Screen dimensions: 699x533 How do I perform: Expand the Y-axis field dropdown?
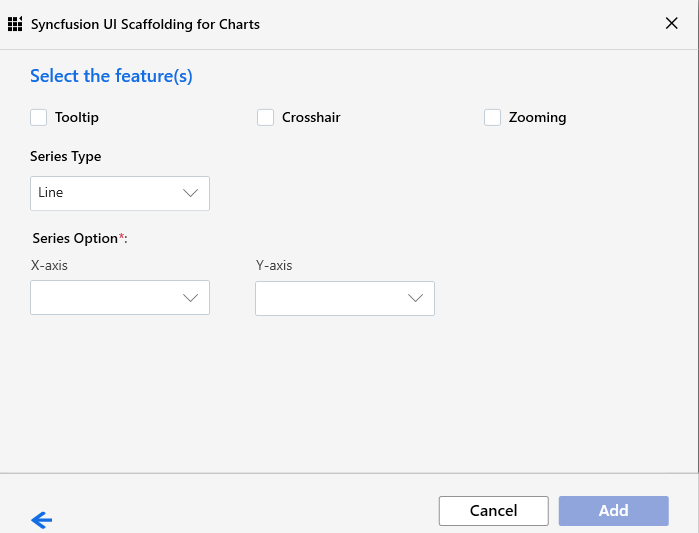345,299
